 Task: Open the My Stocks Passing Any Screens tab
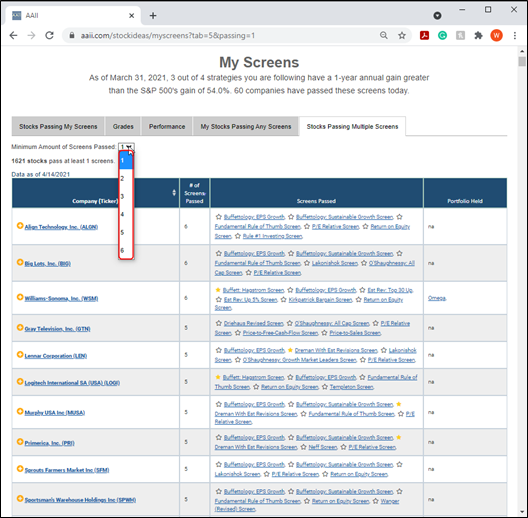click(x=246, y=126)
